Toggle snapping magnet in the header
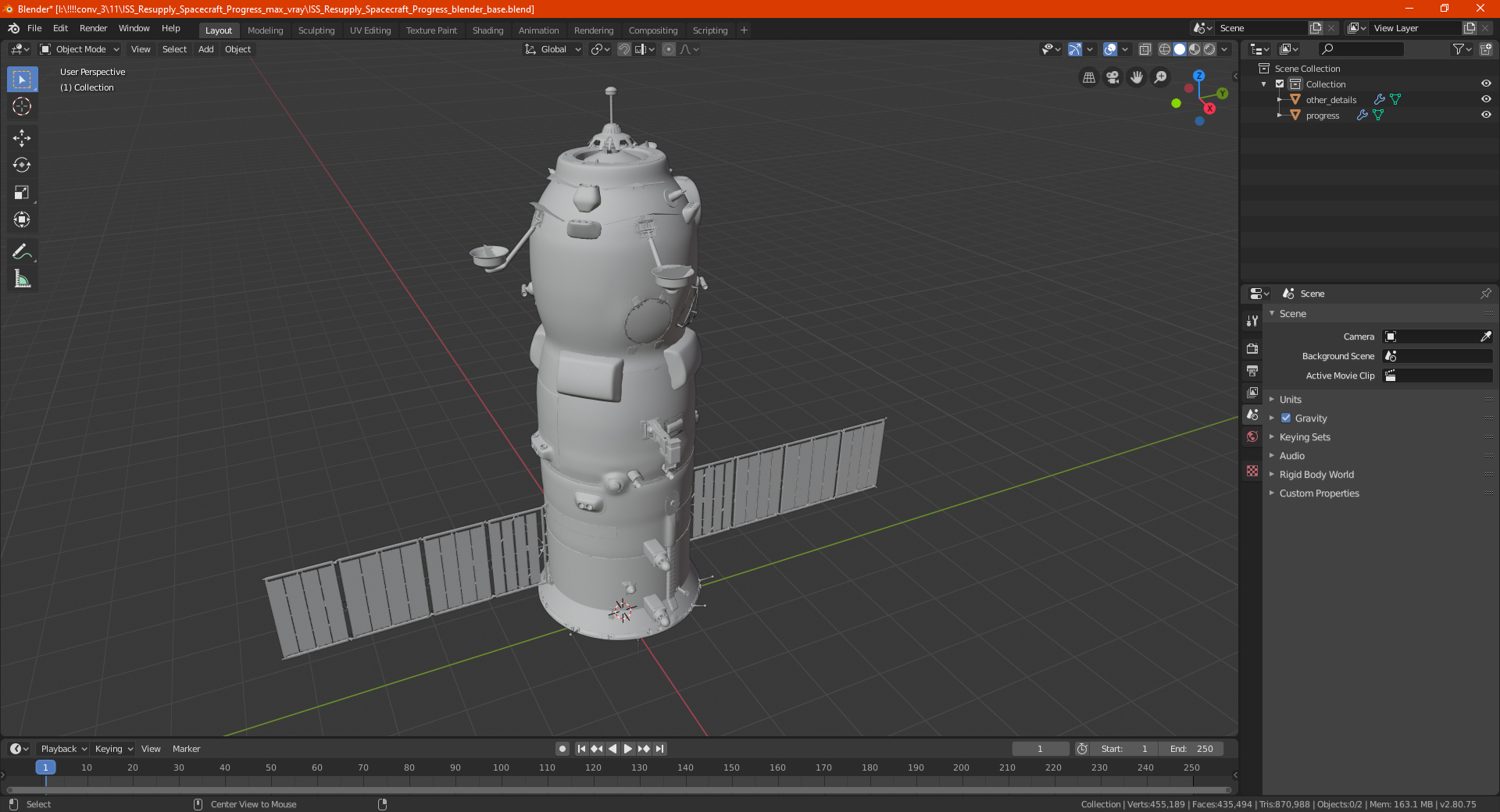Screen dimensions: 1500x812 (623, 49)
